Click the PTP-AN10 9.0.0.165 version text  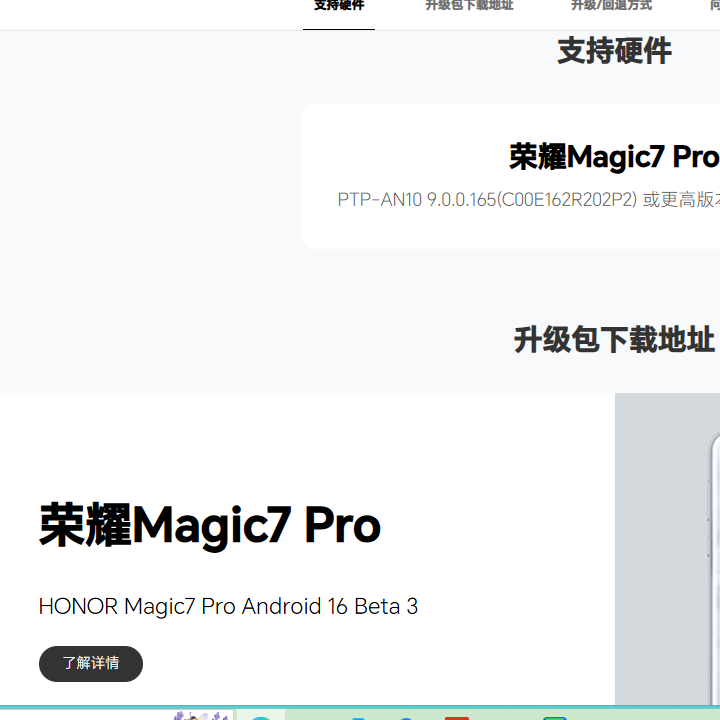[x=529, y=200]
